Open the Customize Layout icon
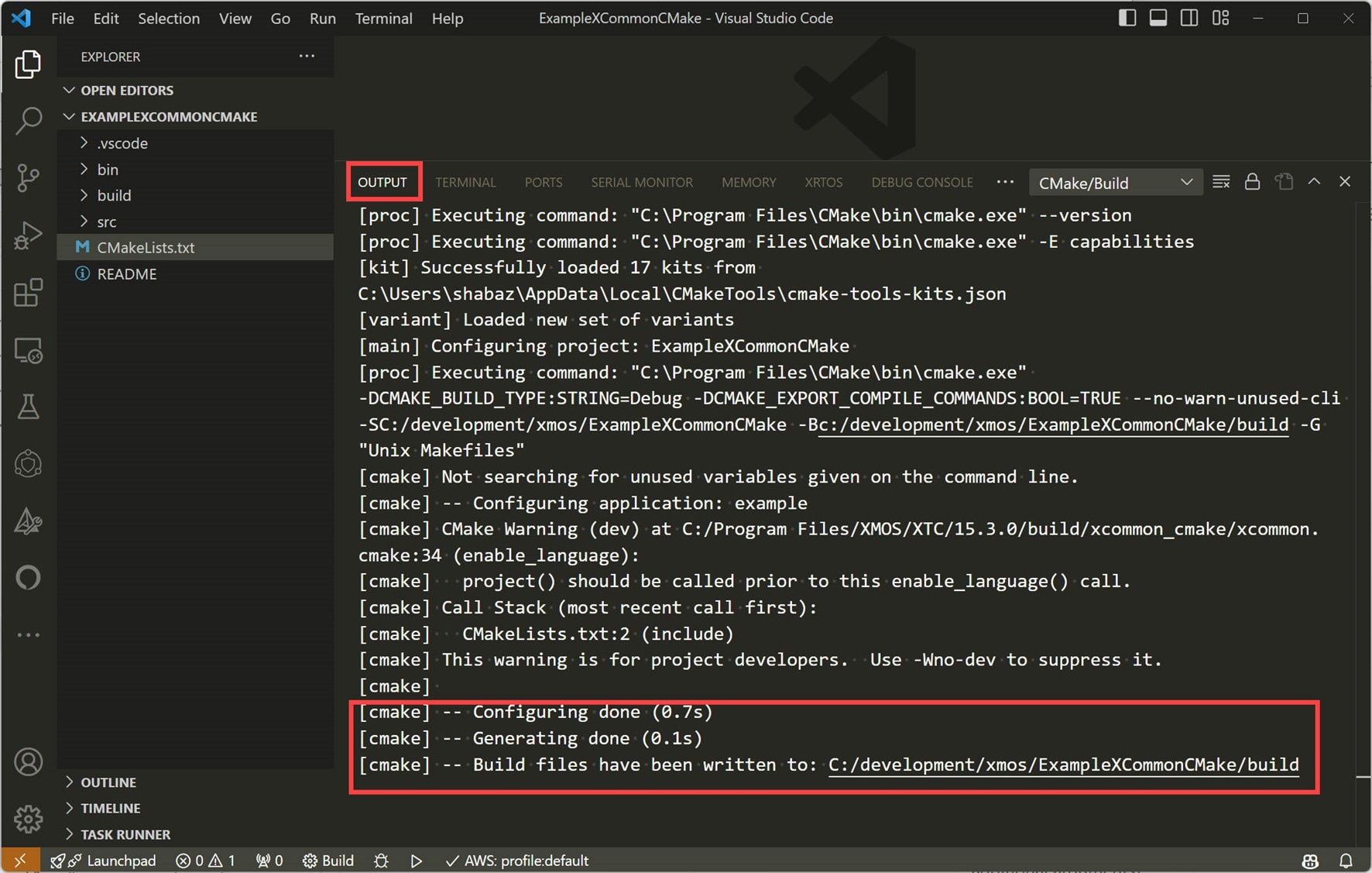Image resolution: width=1372 pixels, height=873 pixels. tap(1221, 18)
